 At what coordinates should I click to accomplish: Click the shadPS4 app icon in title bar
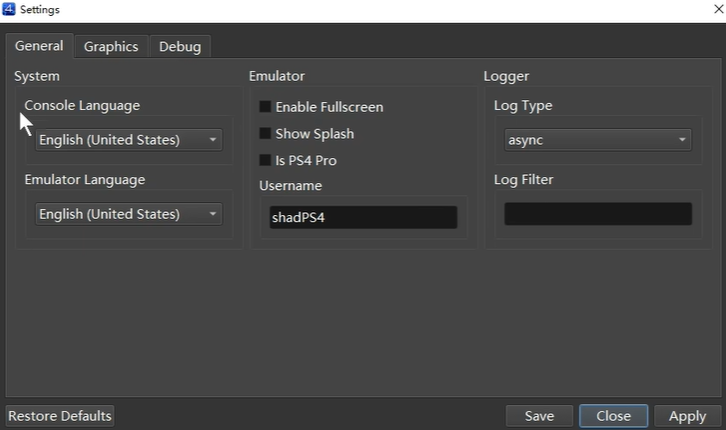(9, 9)
